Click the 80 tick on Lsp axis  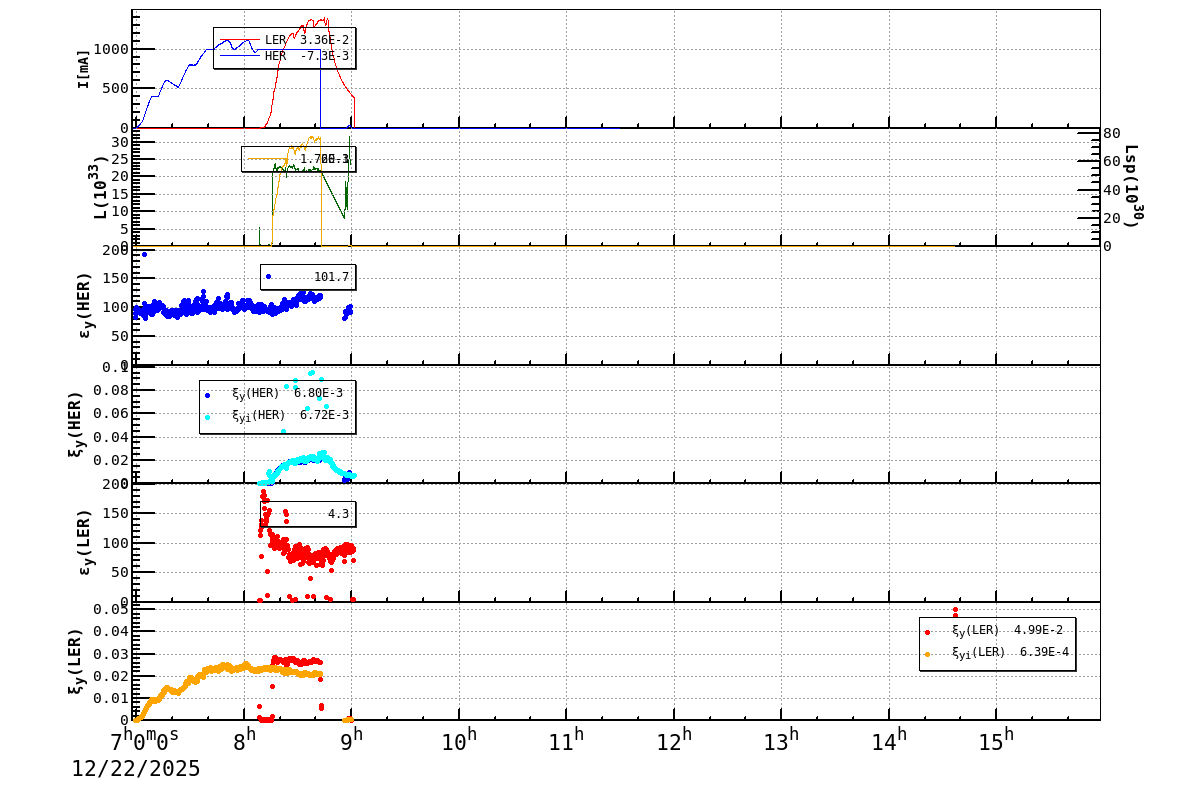click(x=1111, y=133)
